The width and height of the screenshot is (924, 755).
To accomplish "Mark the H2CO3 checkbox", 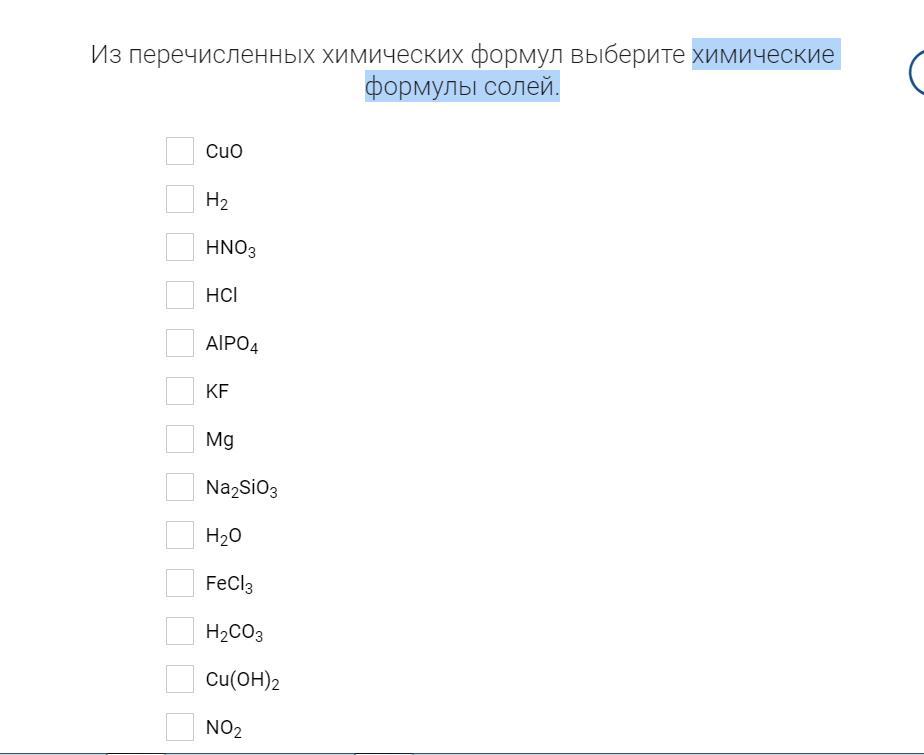I will (x=180, y=631).
